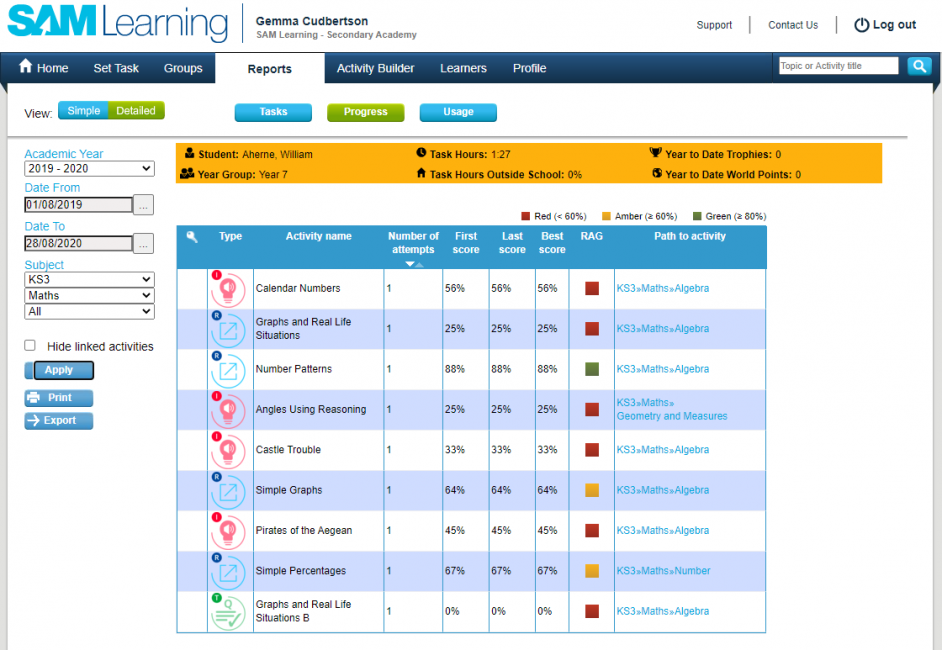Enable the Hide linked activities checkbox
Screen dimensions: 942x650
(x=30, y=346)
